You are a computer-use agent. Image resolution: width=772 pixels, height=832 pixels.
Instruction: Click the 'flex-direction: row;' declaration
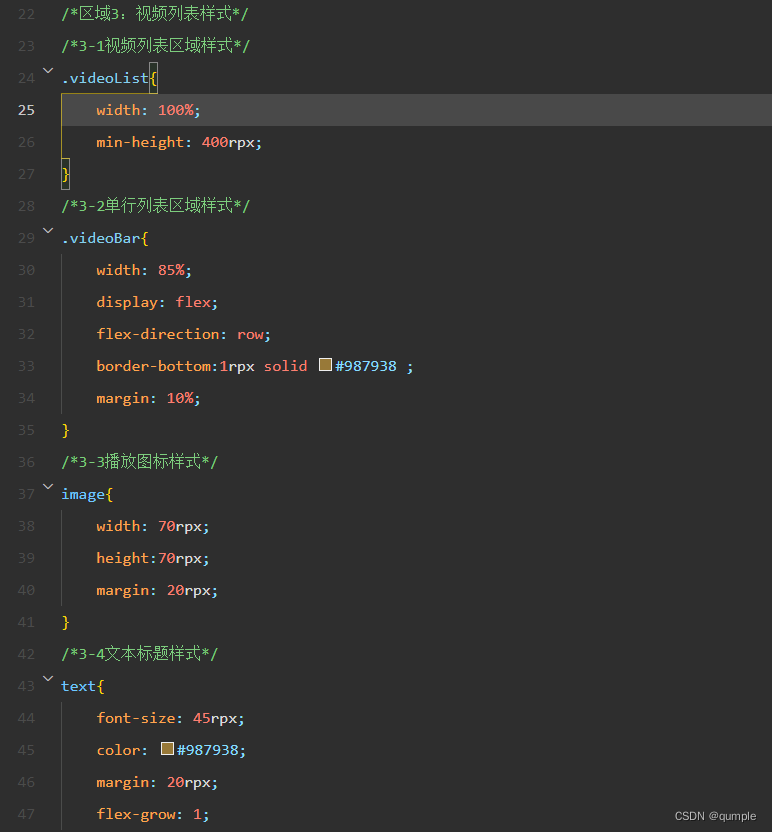click(x=183, y=334)
